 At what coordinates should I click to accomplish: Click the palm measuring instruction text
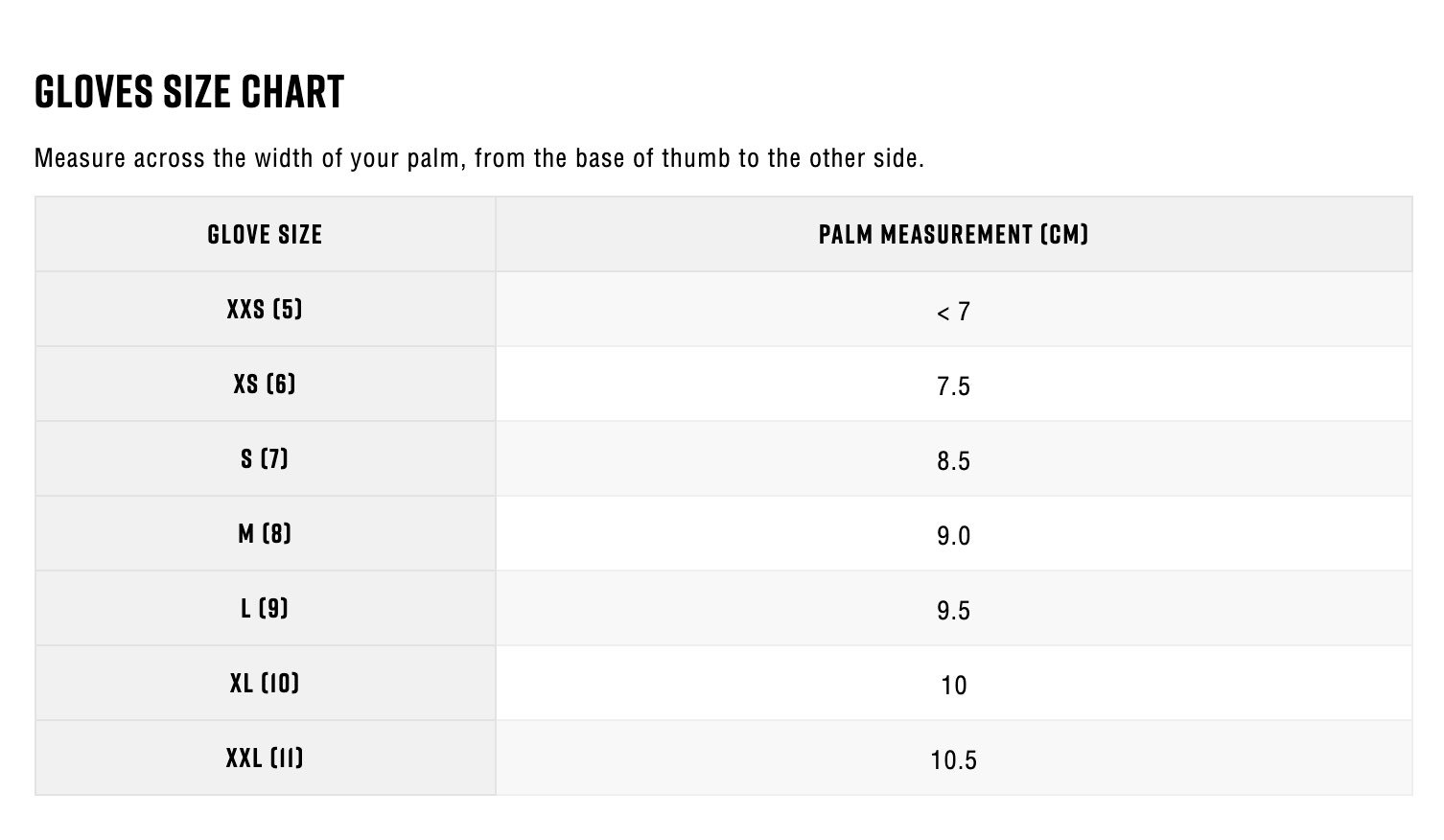pyautogui.click(x=478, y=158)
